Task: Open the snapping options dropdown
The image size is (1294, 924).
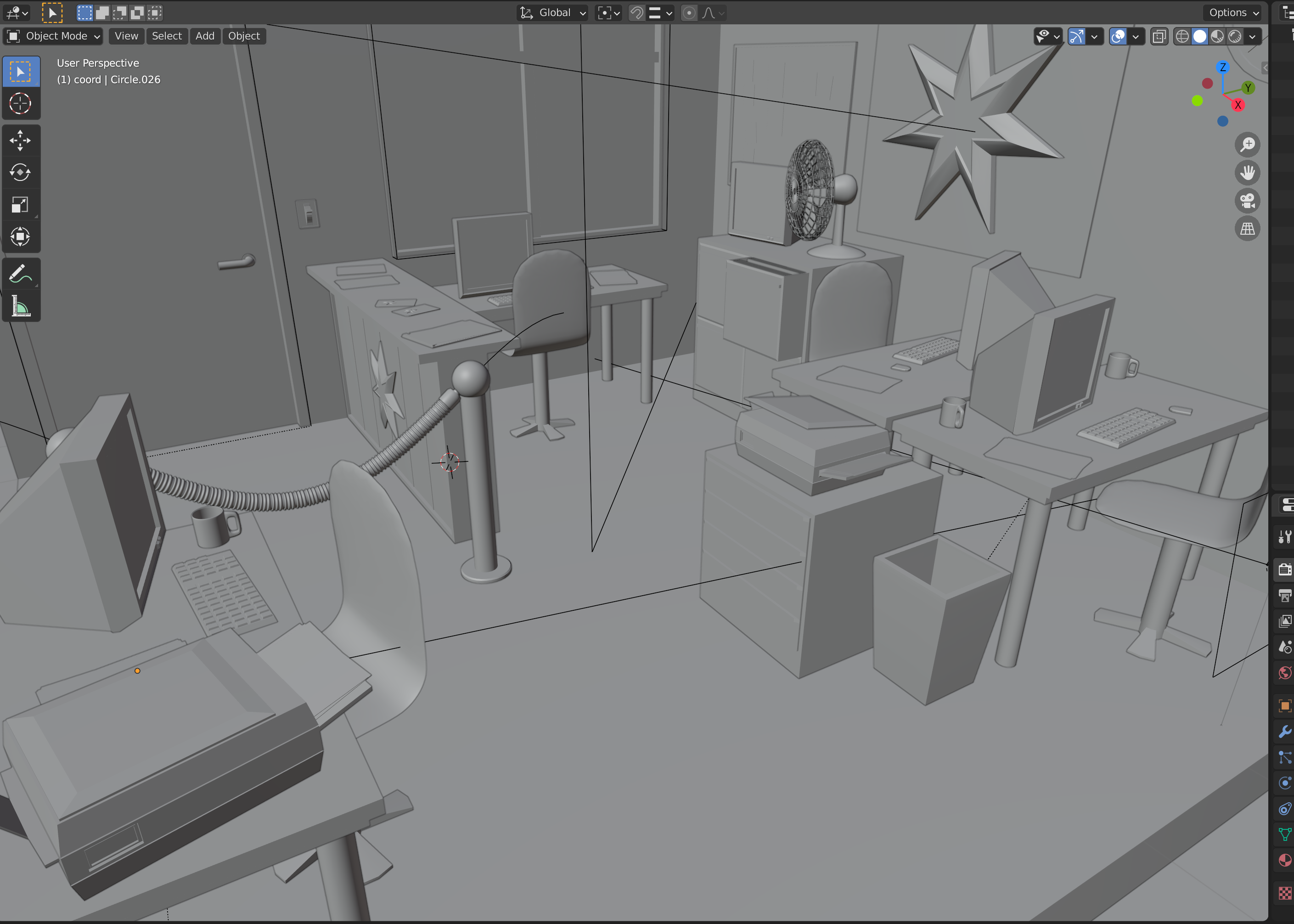Action: [660, 12]
